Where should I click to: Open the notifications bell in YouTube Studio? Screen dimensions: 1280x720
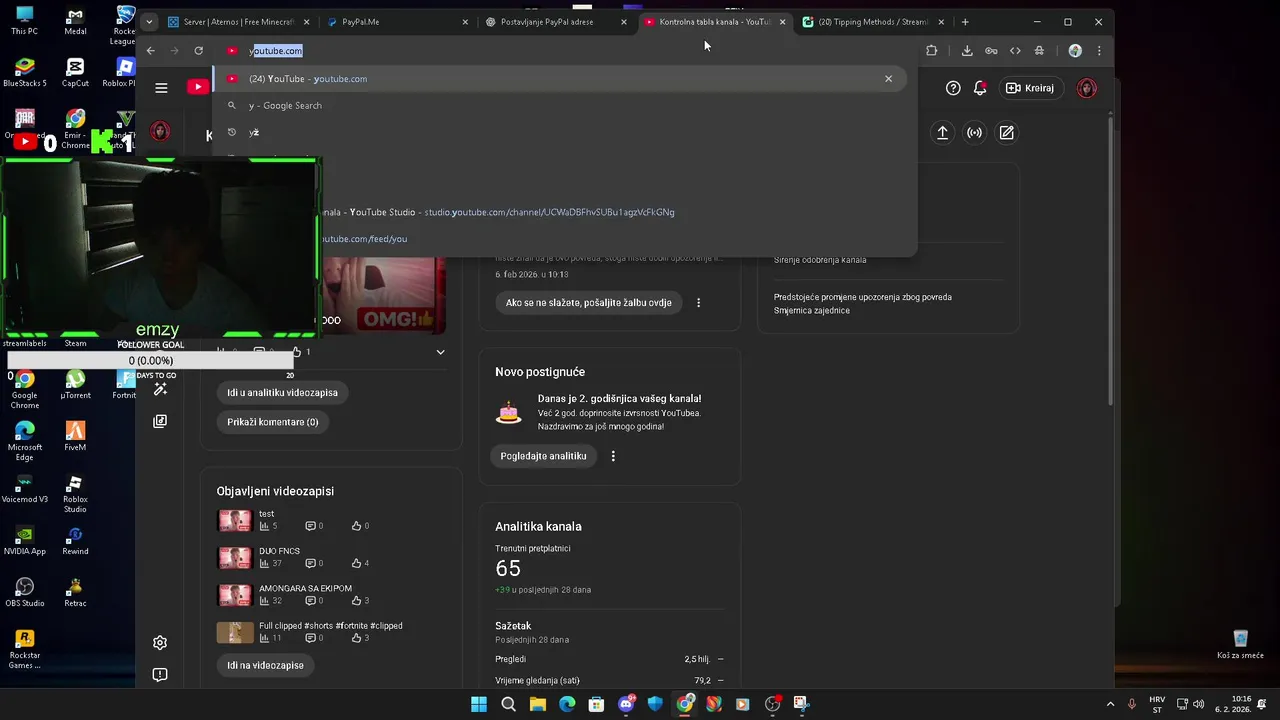click(x=980, y=88)
